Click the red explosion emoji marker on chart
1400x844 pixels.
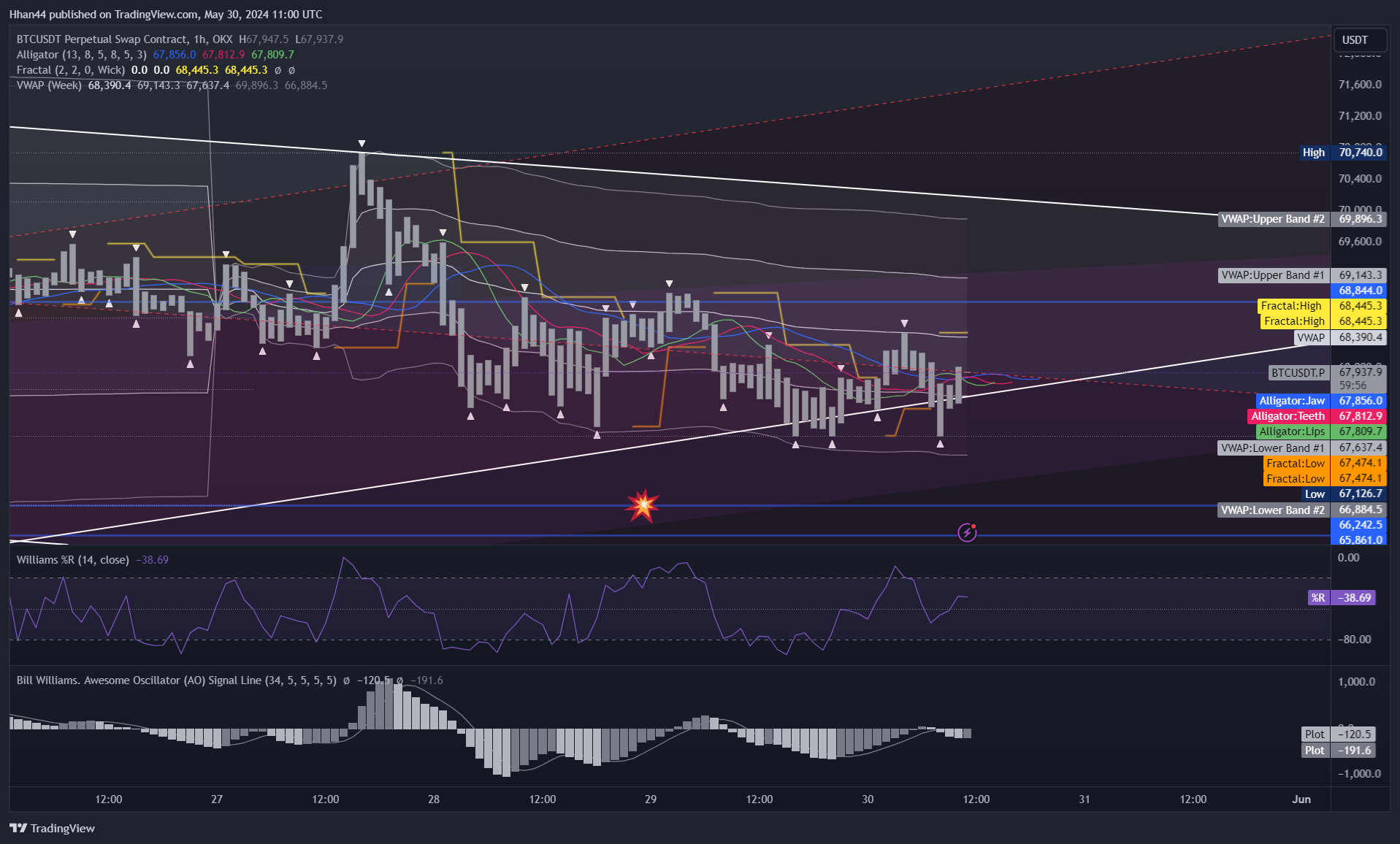[x=643, y=505]
